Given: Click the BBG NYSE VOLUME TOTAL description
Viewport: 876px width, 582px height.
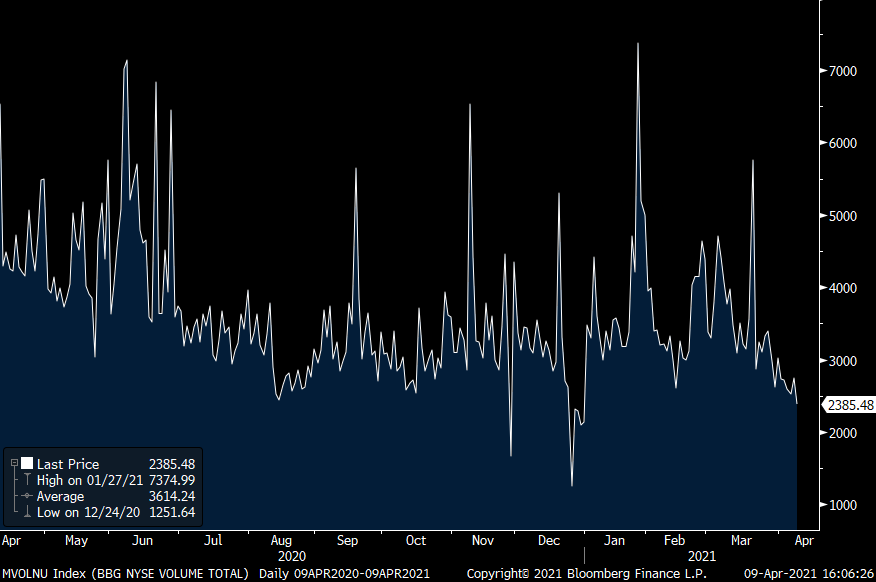Looking at the screenshot, I should click(x=170, y=574).
